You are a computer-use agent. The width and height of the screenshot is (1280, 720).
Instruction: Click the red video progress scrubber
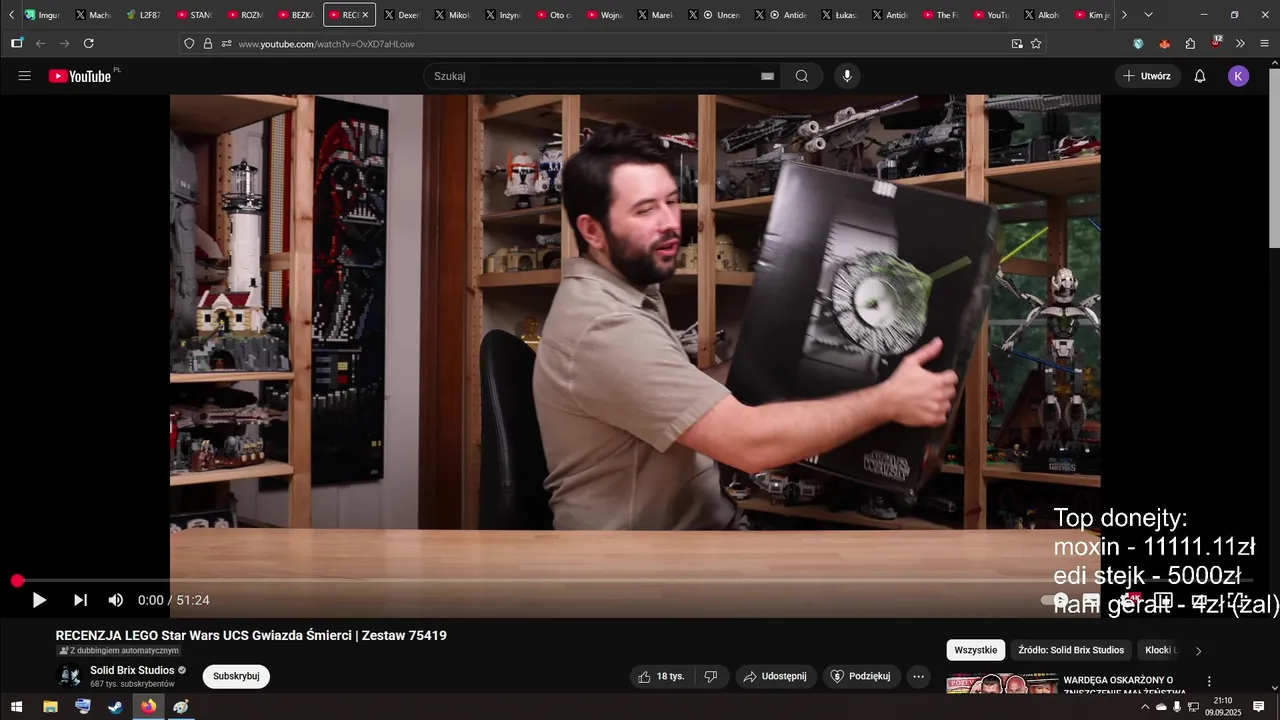(x=17, y=581)
